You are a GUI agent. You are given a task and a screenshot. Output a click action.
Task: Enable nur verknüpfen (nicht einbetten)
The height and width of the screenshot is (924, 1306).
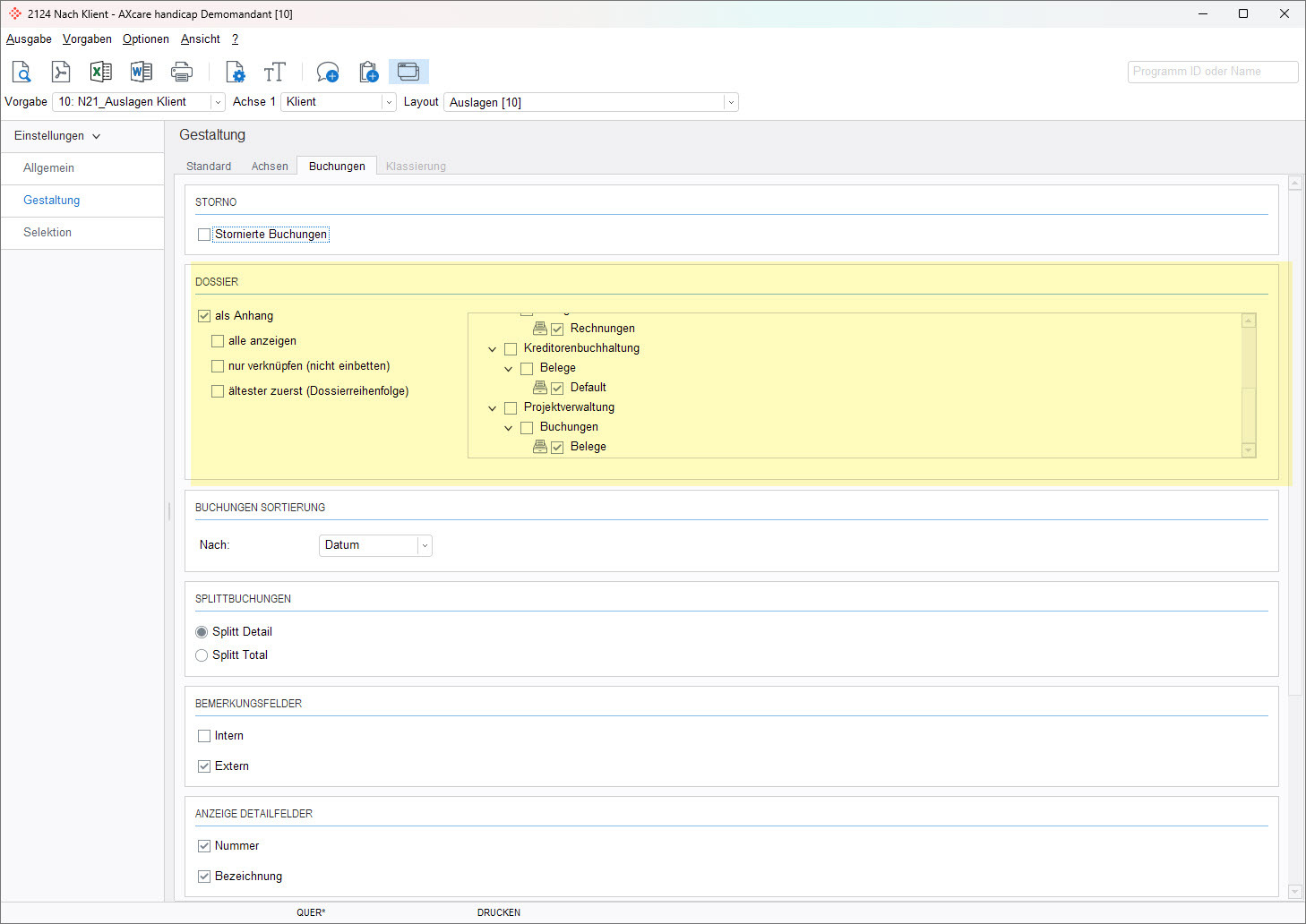pos(218,366)
